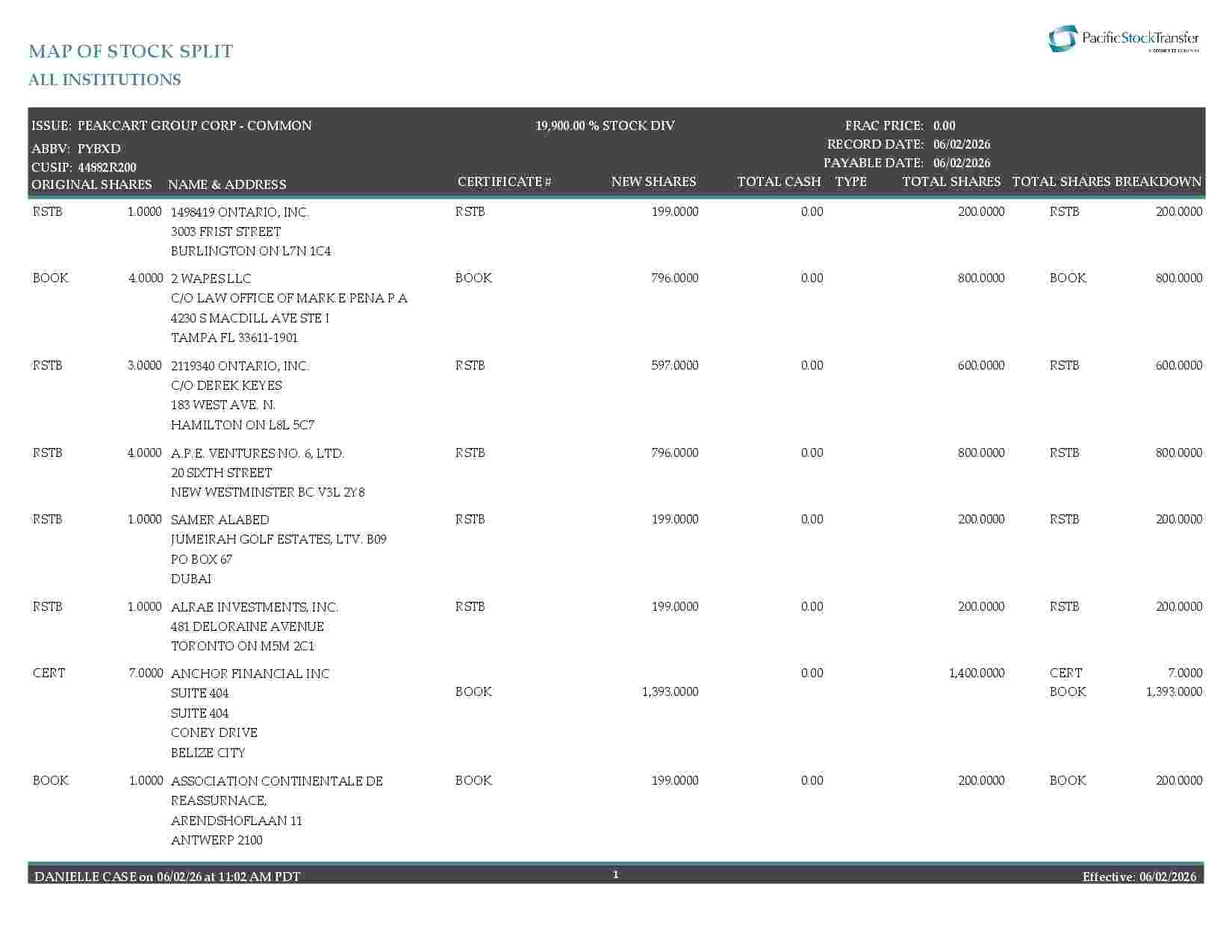Image resolution: width=1232 pixels, height=952 pixels.
Task: Click 4230 S MACDILL AVE STE I
Action: [250, 318]
